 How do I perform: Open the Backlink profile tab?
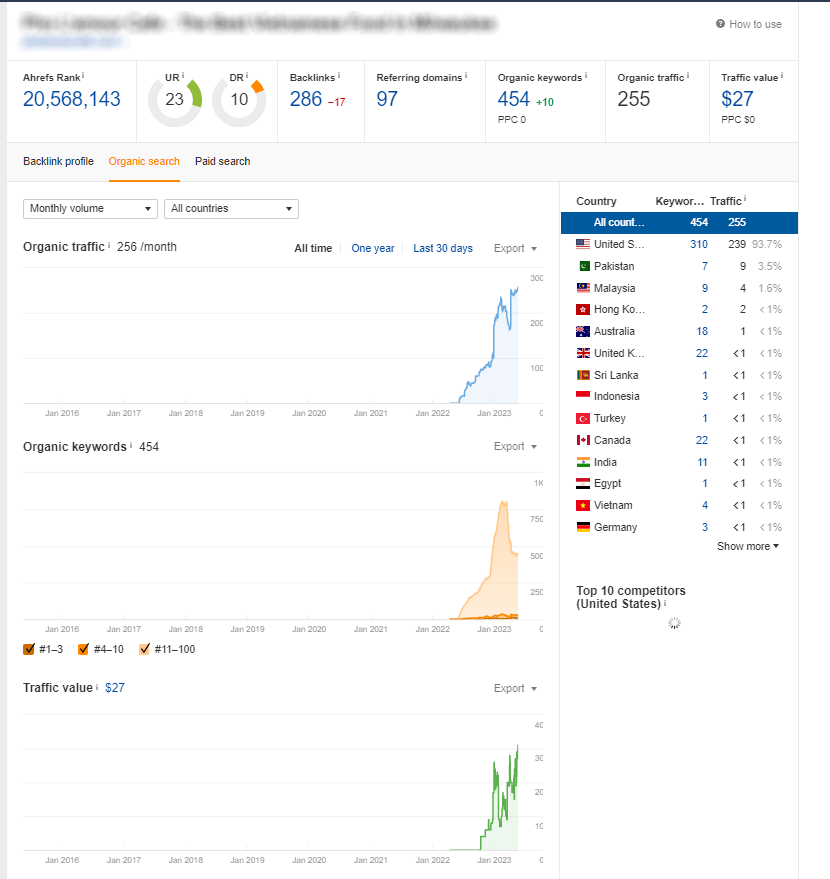[x=58, y=161]
